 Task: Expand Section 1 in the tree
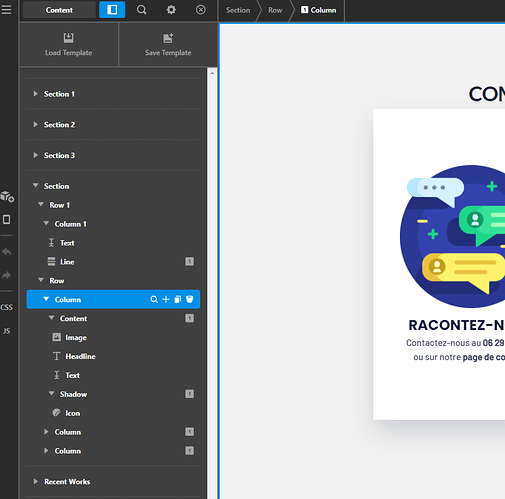[35, 94]
